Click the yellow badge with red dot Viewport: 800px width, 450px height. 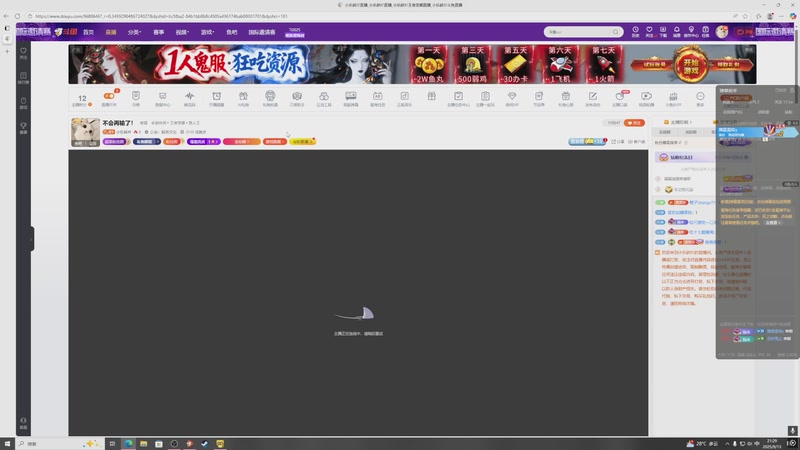coord(303,141)
